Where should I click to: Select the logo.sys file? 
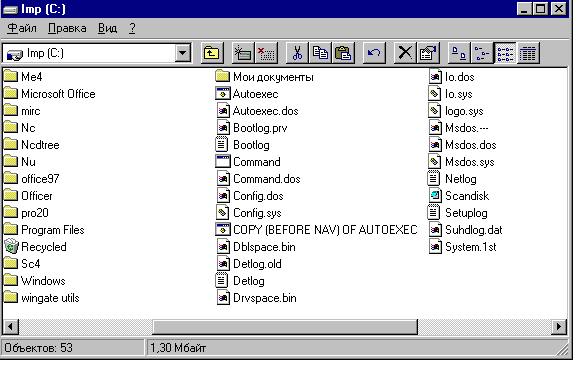pyautogui.click(x=456, y=111)
